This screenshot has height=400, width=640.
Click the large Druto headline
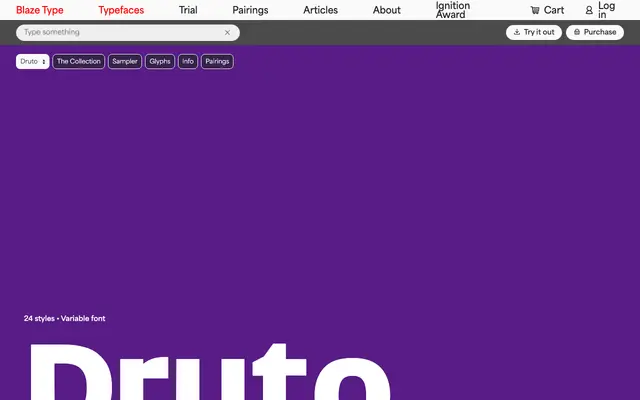(x=209, y=371)
